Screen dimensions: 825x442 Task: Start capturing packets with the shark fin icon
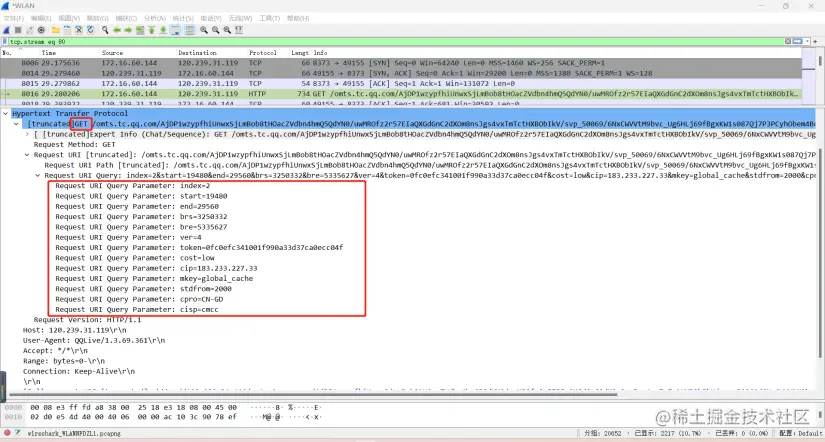[6, 30]
